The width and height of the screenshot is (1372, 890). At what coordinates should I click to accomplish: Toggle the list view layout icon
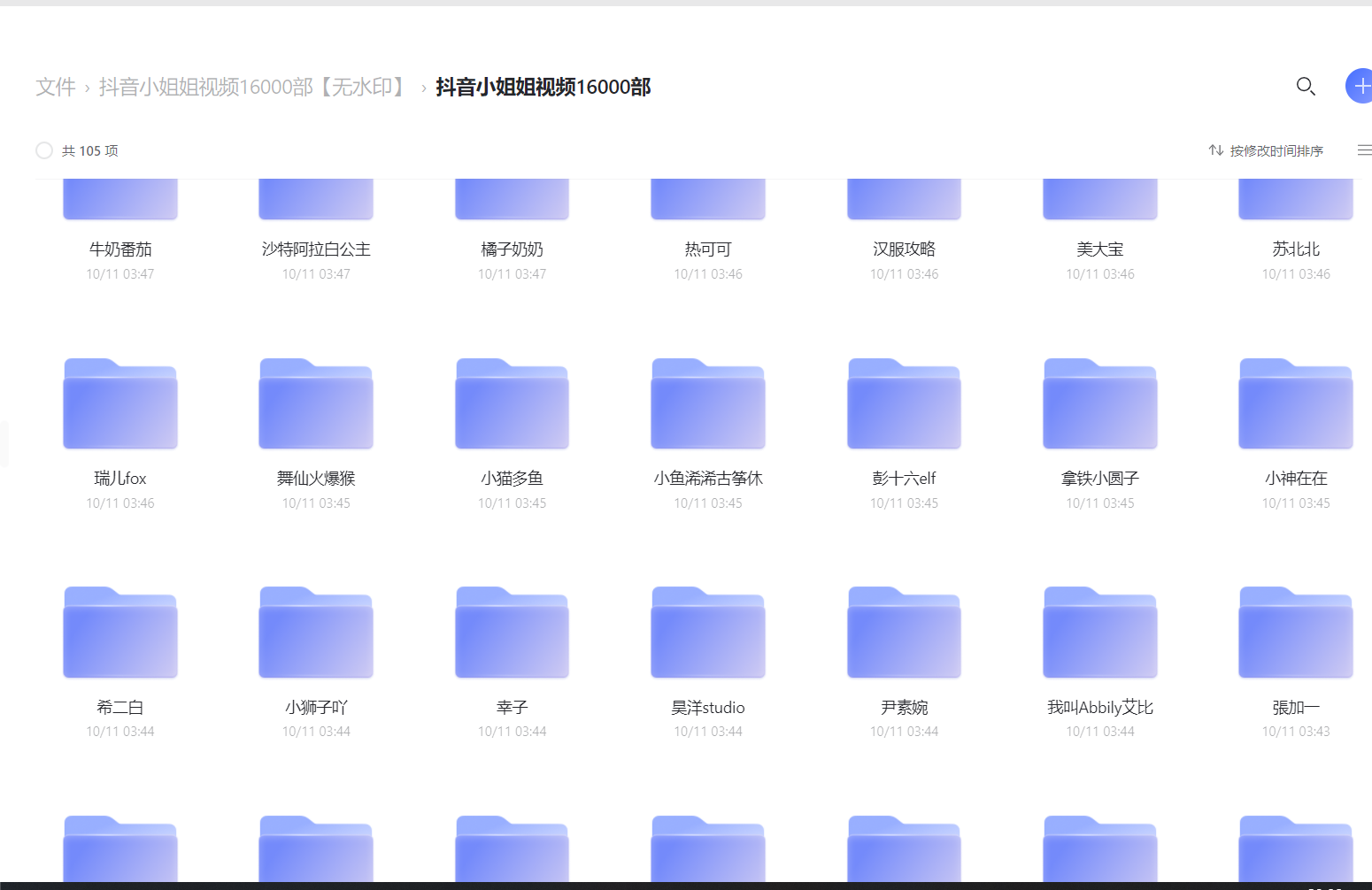coord(1364,150)
